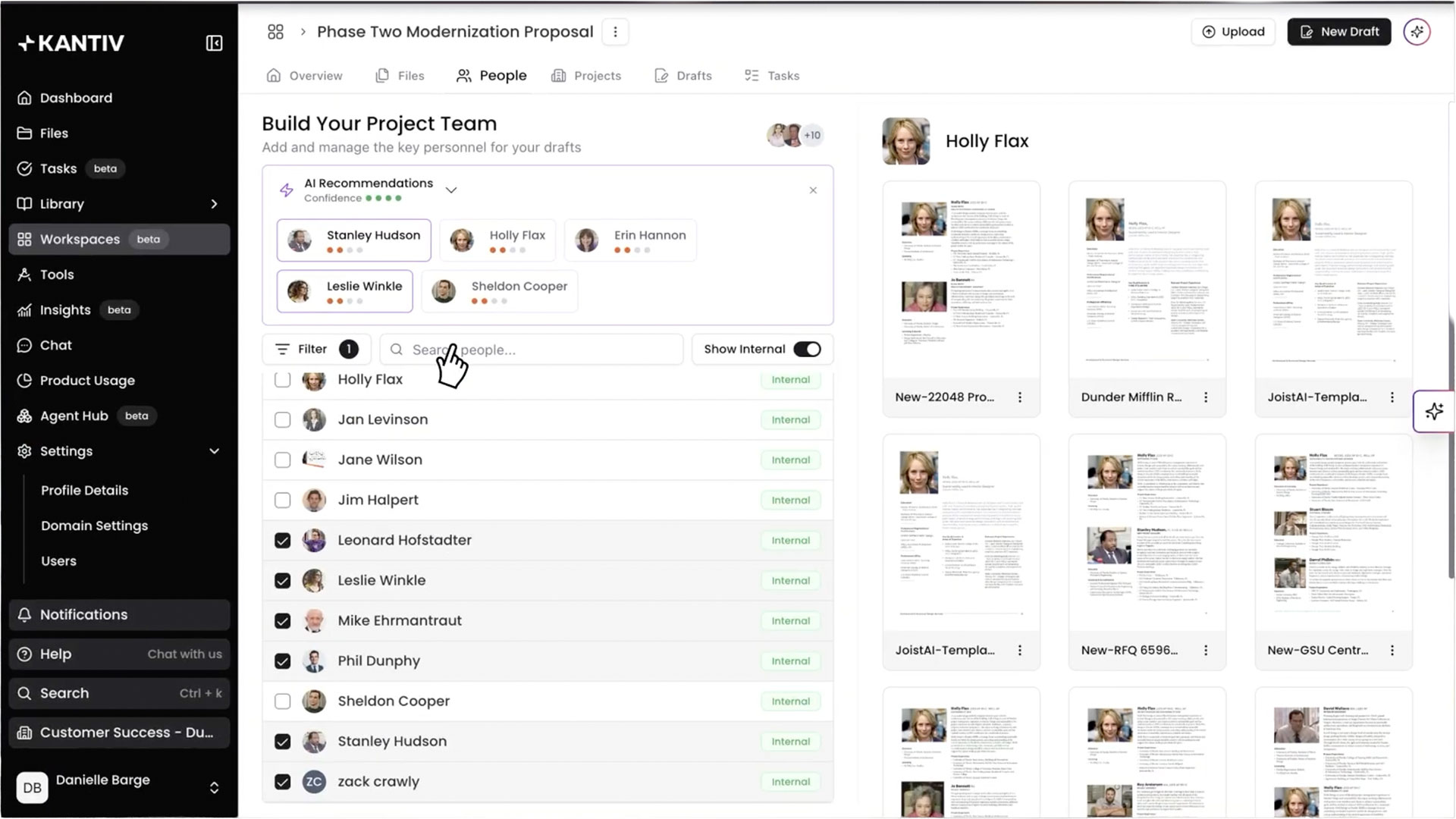Open the New-RFQ 6596 document thumbnail
Viewport: 1456px width, 819px height.
1147,532
